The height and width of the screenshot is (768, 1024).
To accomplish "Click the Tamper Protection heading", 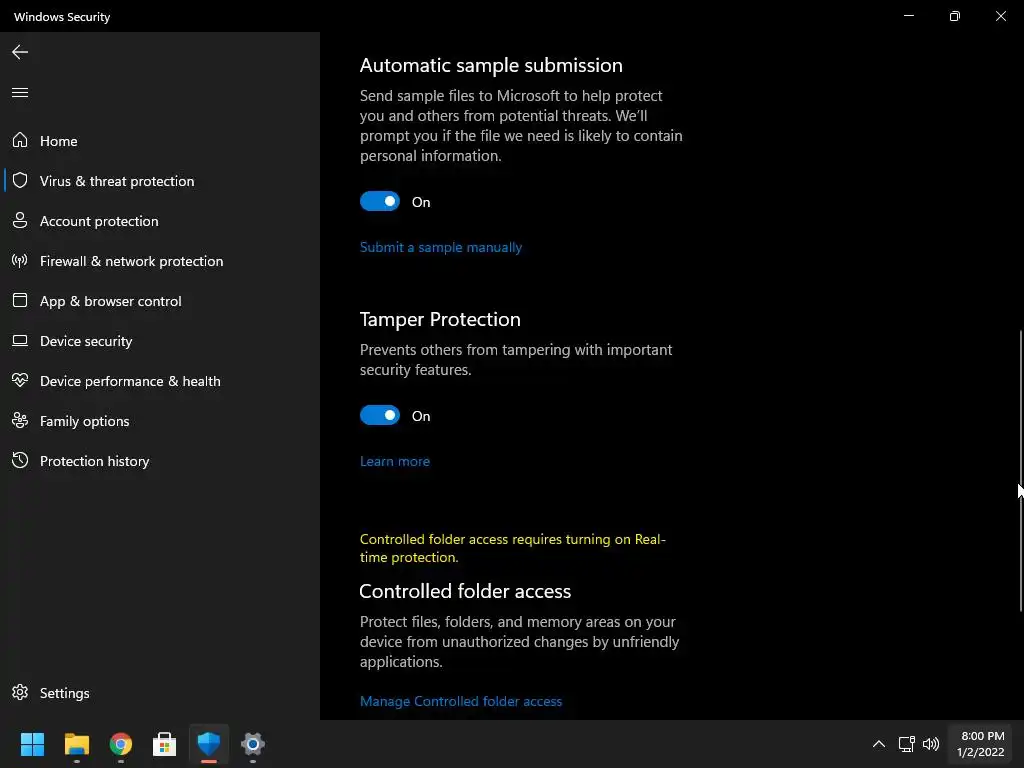I will [440, 319].
